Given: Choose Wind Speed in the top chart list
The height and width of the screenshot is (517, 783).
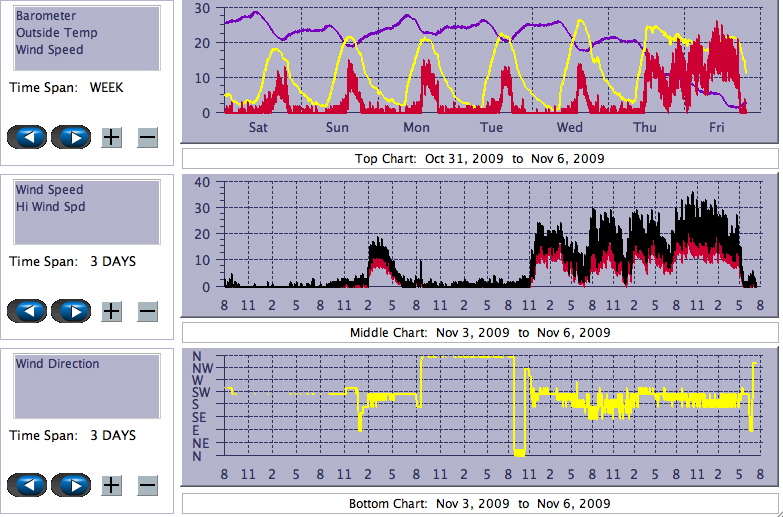Looking at the screenshot, I should pyautogui.click(x=49, y=50).
